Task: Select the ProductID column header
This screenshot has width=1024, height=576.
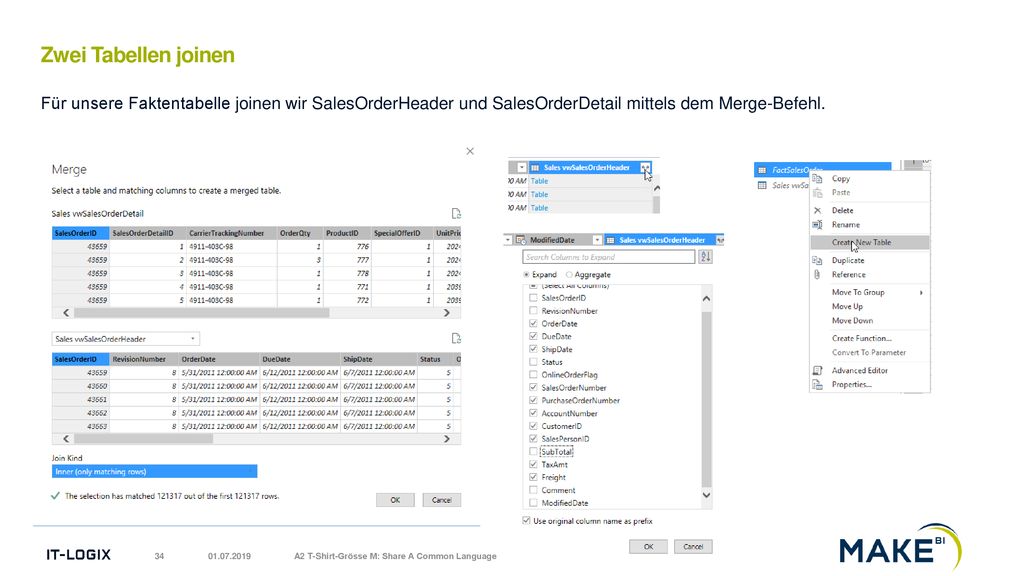Action: pos(347,233)
